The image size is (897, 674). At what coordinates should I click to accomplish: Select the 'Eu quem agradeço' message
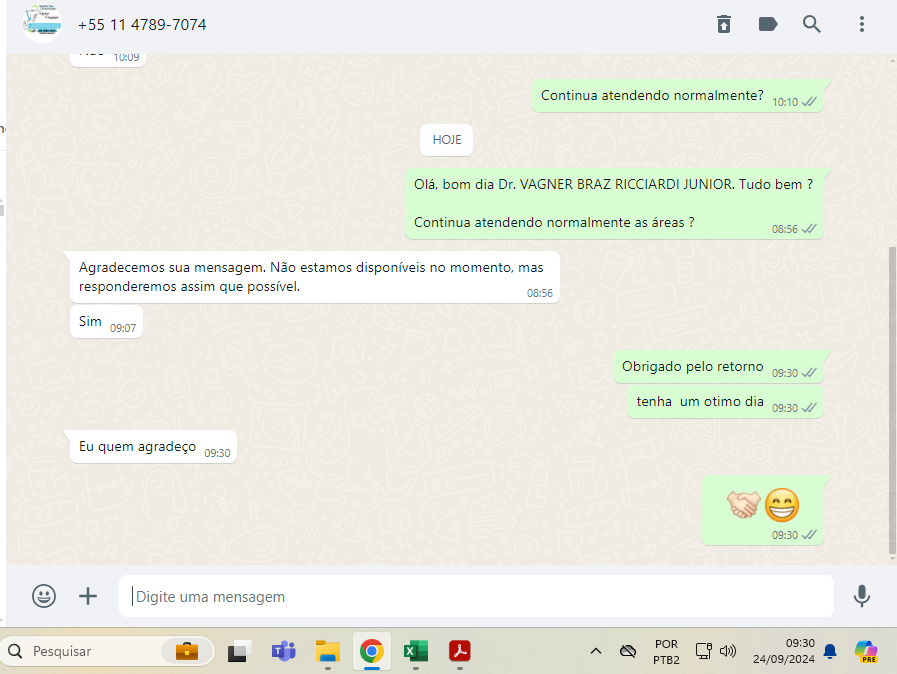tap(153, 446)
